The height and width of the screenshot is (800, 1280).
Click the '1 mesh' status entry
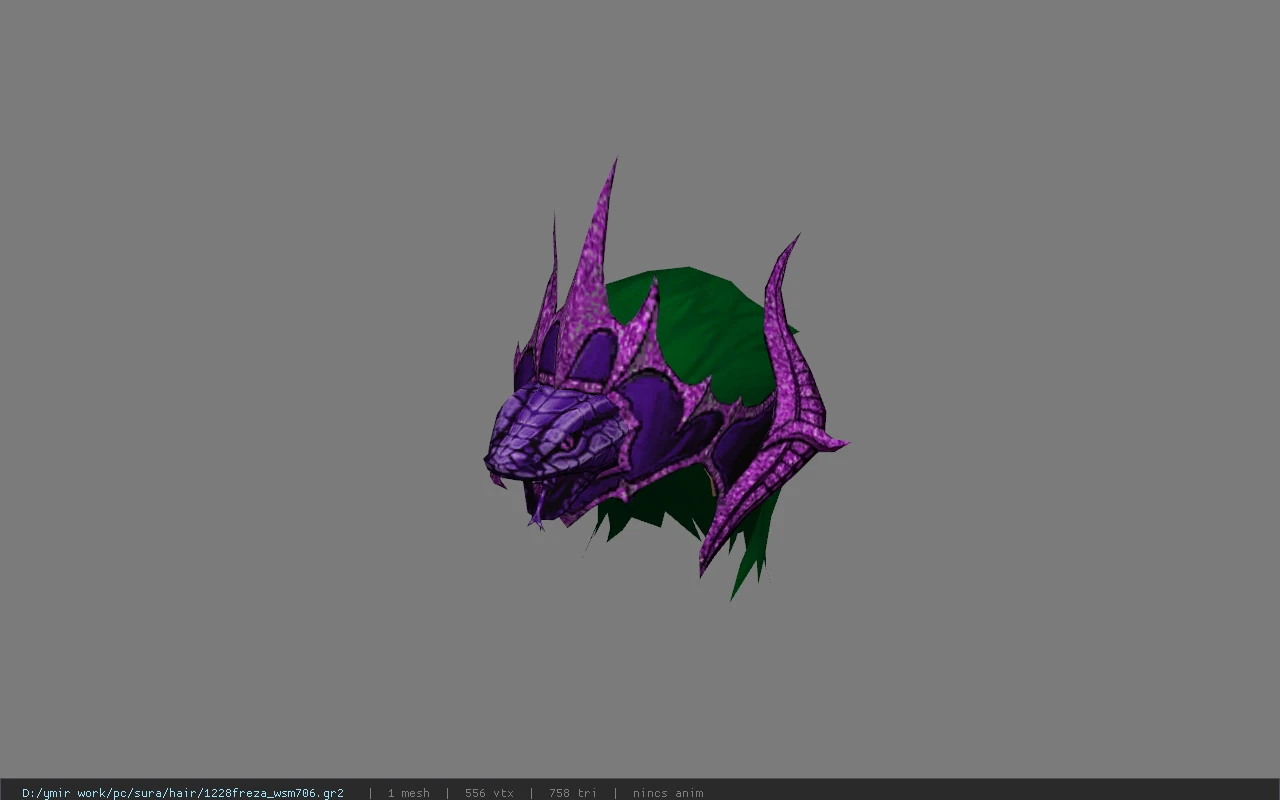[x=409, y=793]
